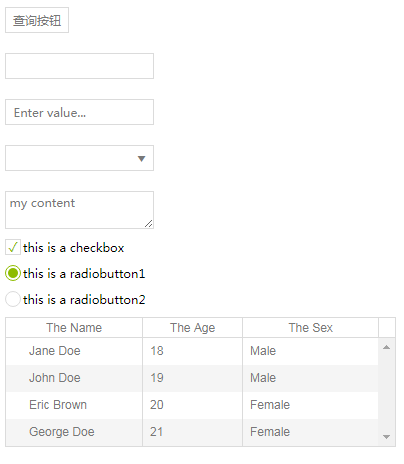Uncheck 'this is a checkbox'
The width and height of the screenshot is (404, 464).
click(x=13, y=247)
